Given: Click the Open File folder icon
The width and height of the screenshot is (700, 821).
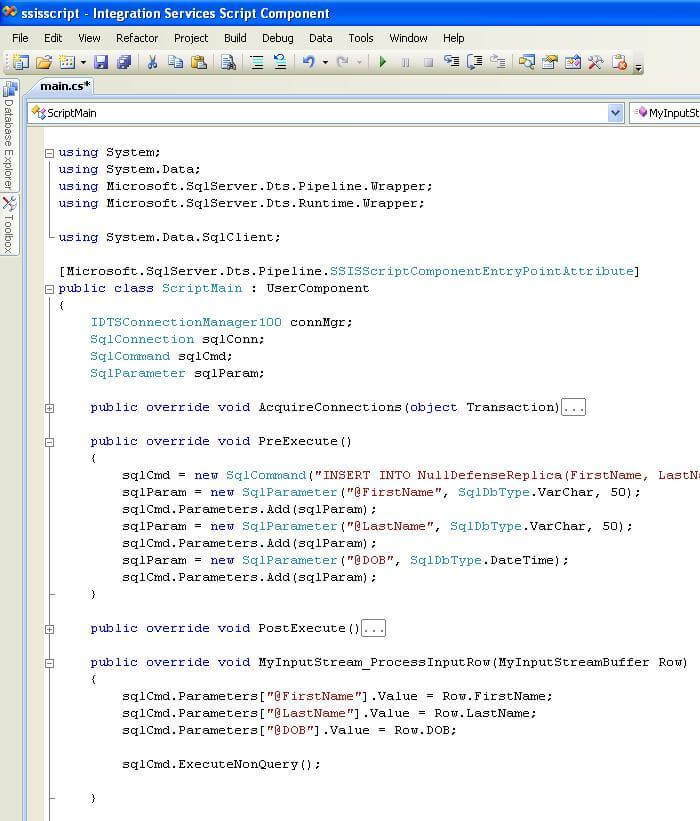Looking at the screenshot, I should tap(44, 62).
